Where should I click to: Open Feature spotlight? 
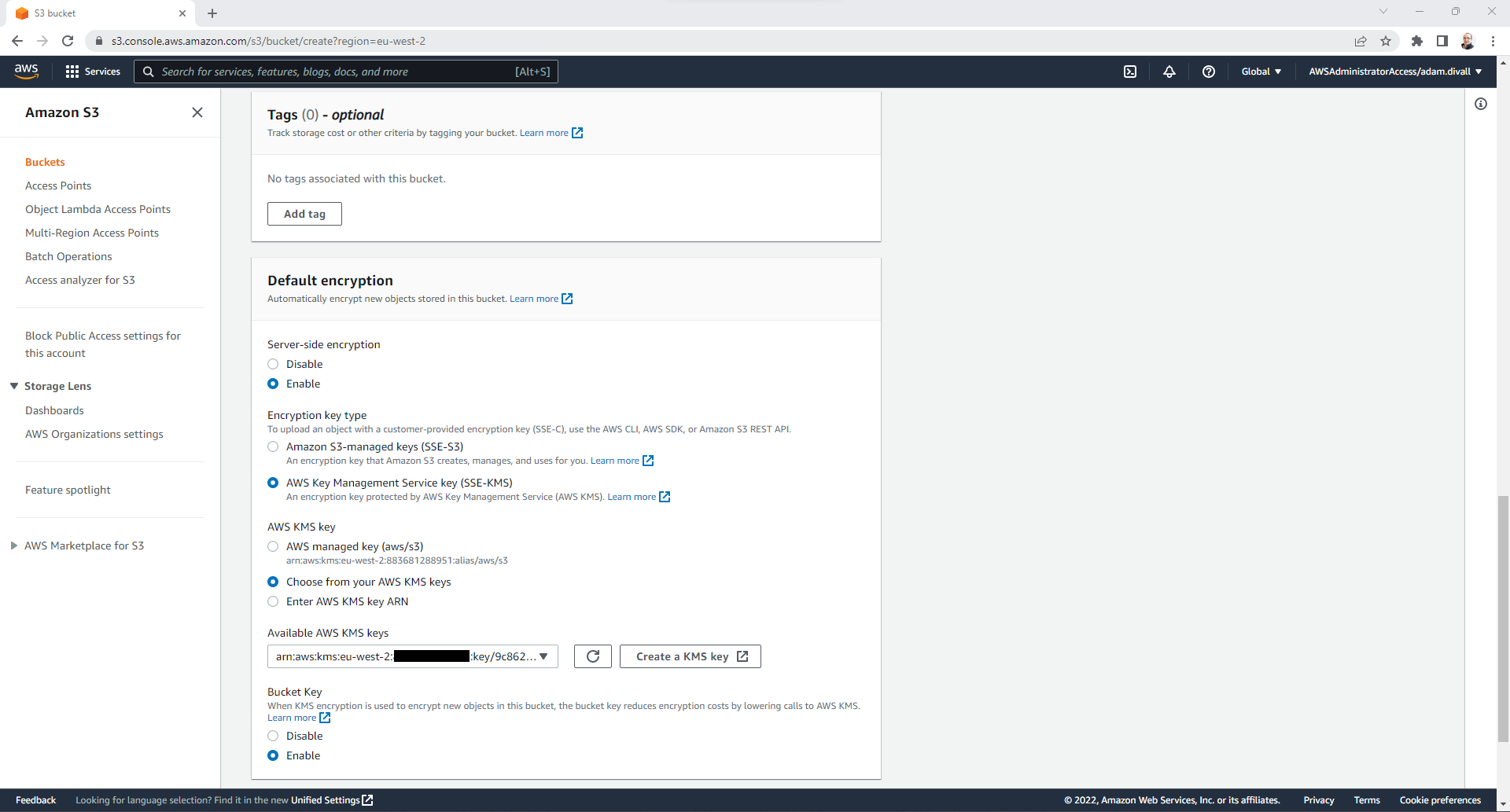68,490
